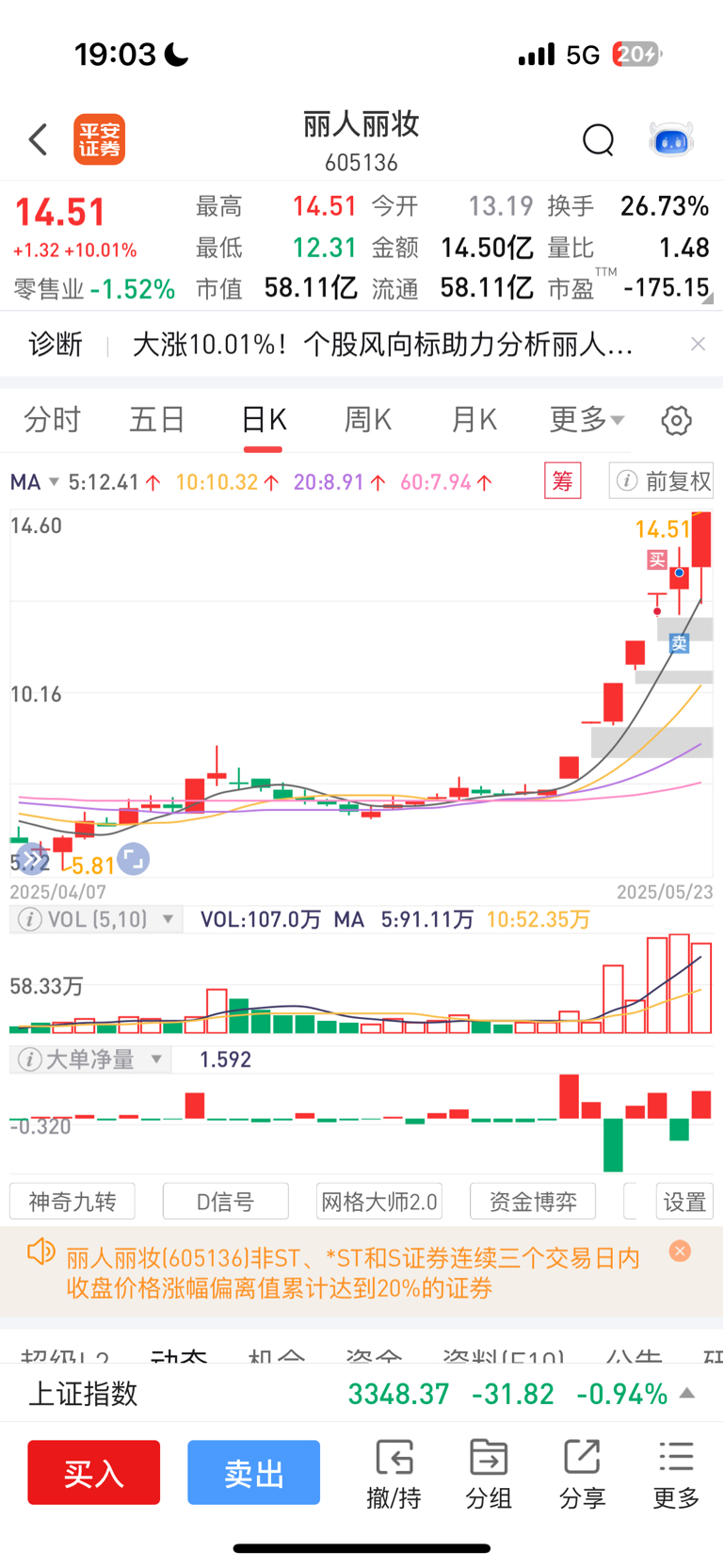Select the 日K tab

pyautogui.click(x=263, y=420)
